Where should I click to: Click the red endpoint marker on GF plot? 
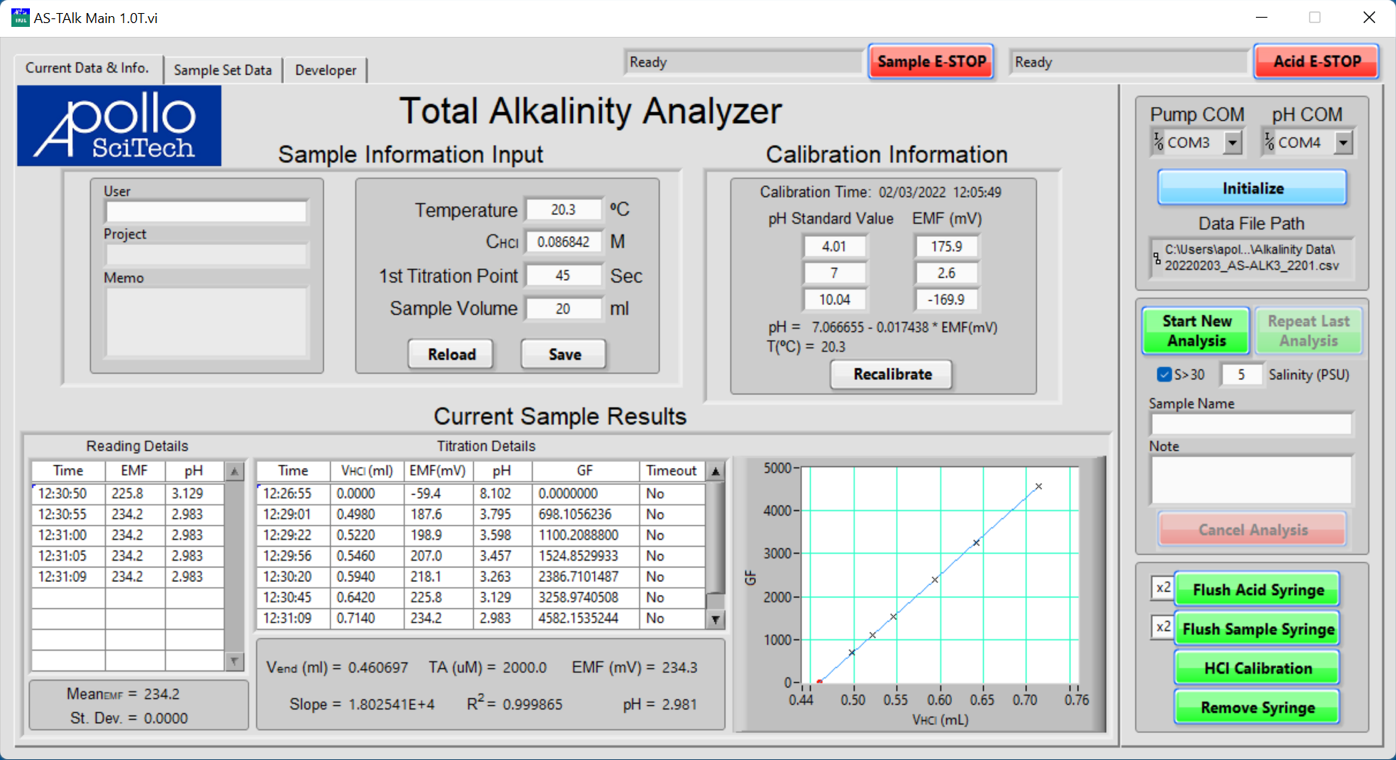coord(820,682)
